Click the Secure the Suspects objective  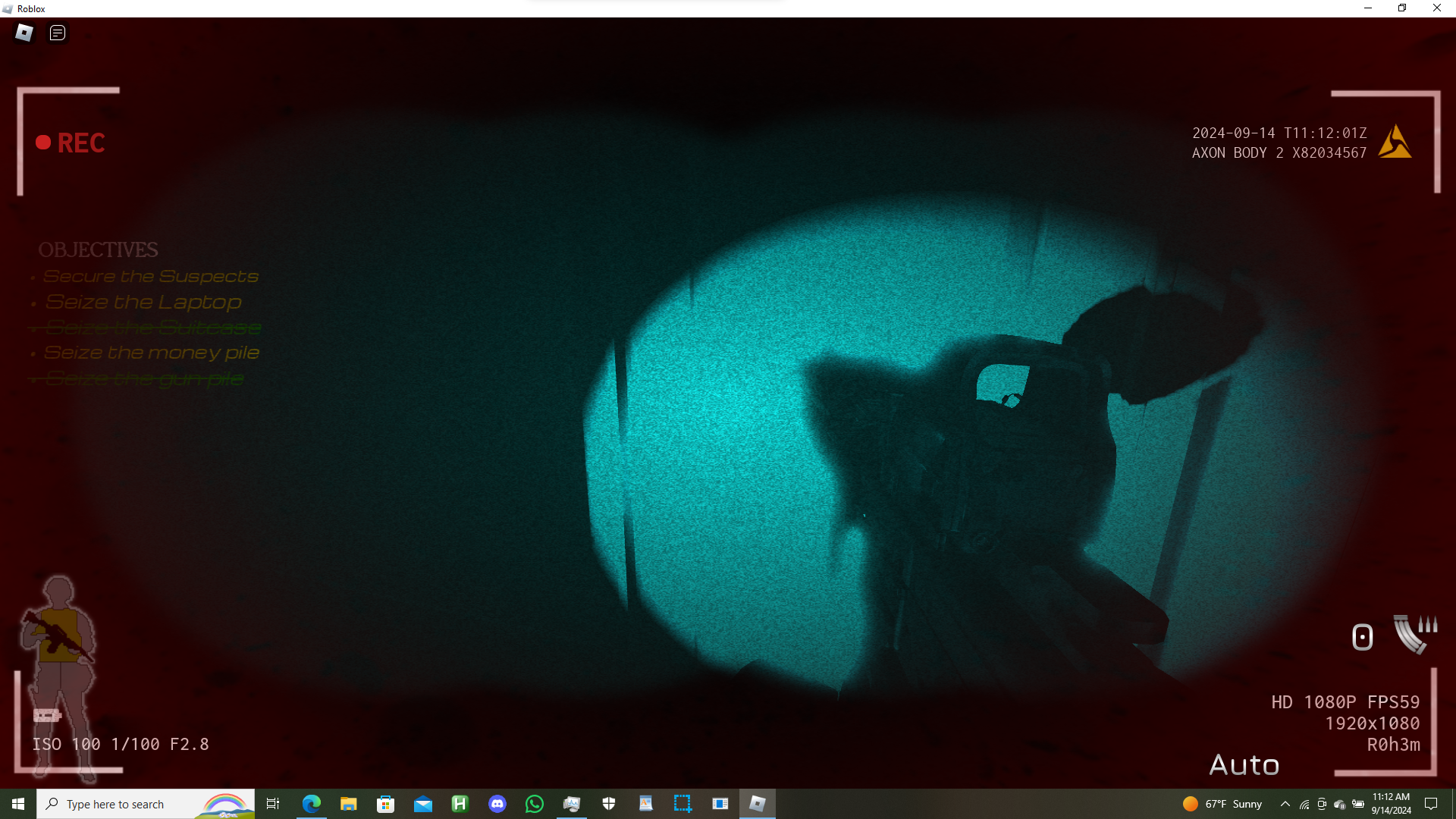151,277
